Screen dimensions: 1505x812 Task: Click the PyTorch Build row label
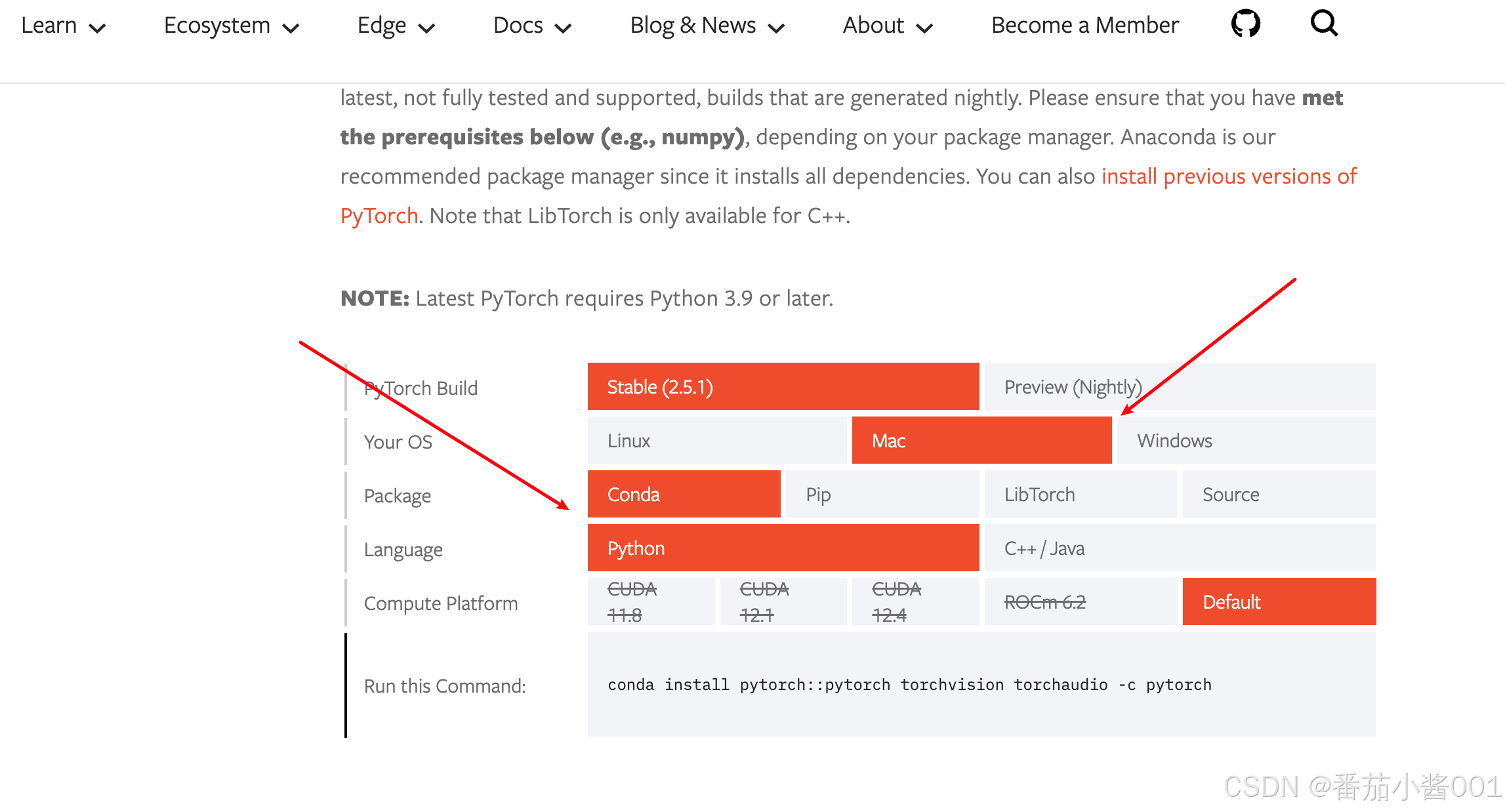[421, 388]
